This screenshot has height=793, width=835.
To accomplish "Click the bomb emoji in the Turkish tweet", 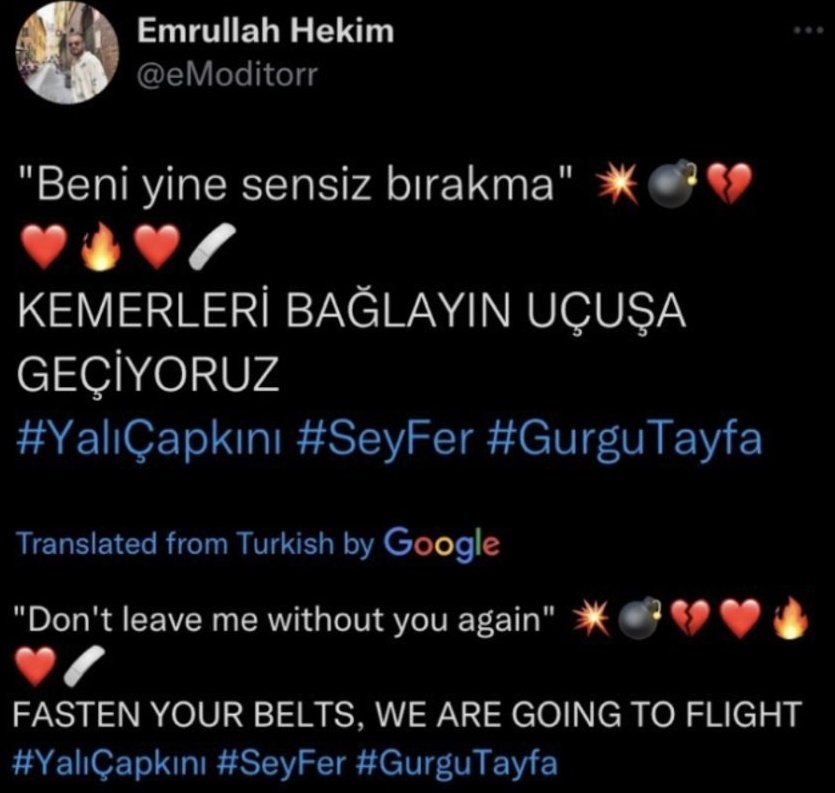I will click(673, 183).
